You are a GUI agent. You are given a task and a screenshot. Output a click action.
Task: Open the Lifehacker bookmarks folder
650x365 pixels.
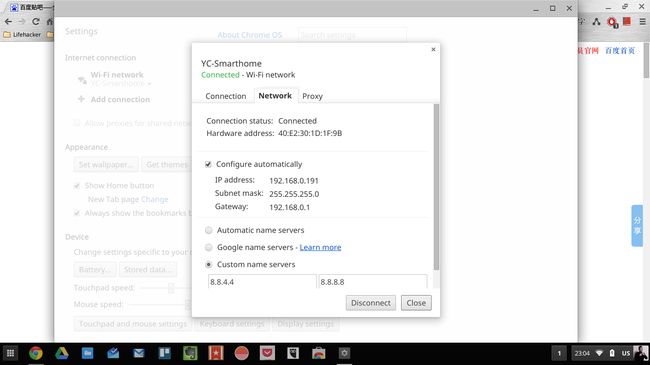click(22, 34)
